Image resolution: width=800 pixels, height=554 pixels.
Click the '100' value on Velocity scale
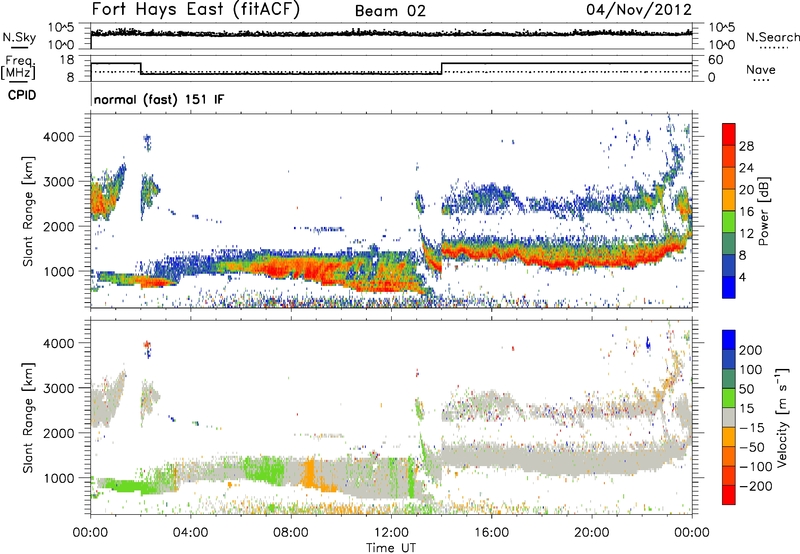tap(751, 370)
